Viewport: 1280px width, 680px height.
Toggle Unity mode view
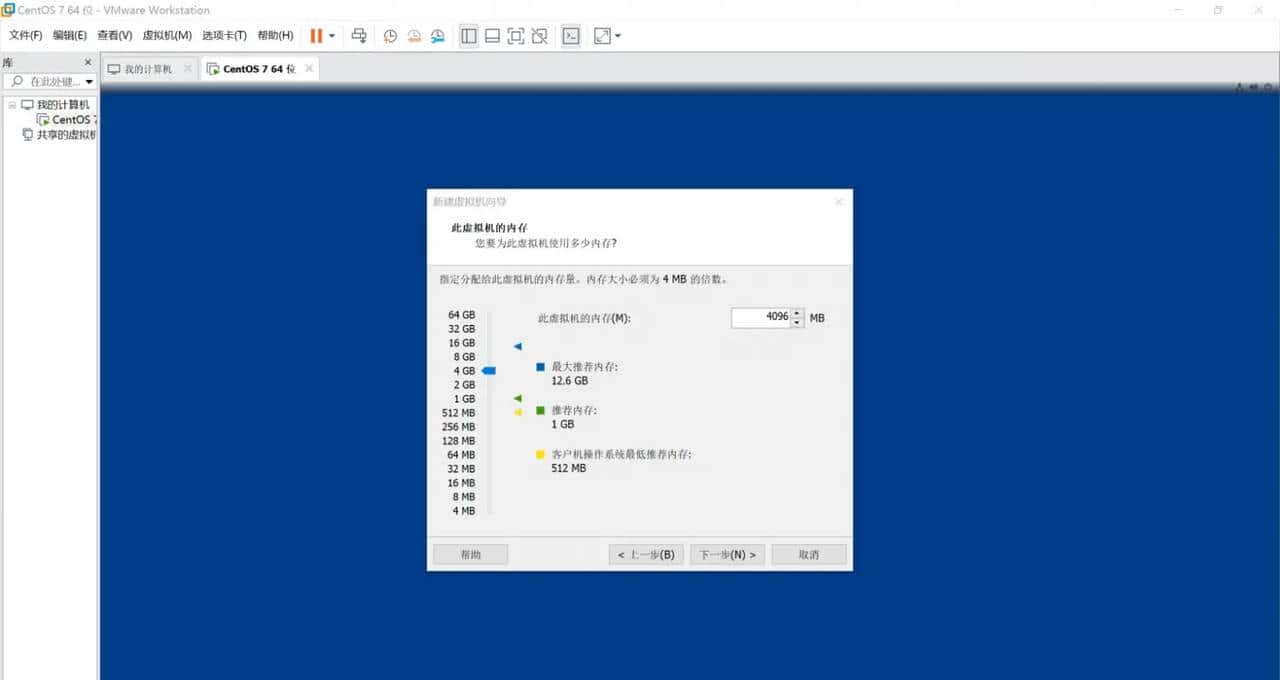pyautogui.click(x=540, y=35)
